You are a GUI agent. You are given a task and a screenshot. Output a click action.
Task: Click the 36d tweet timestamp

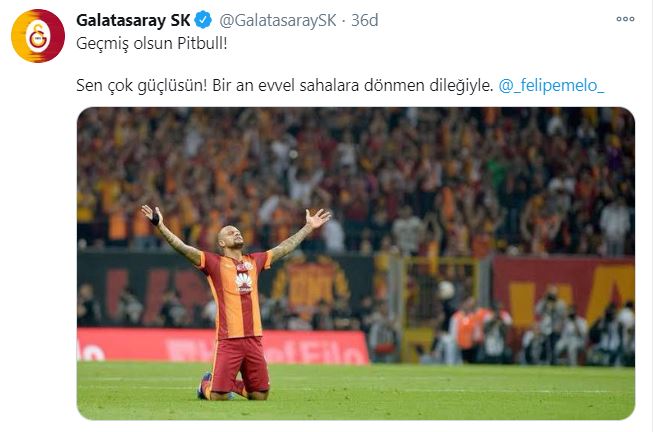pyautogui.click(x=365, y=20)
